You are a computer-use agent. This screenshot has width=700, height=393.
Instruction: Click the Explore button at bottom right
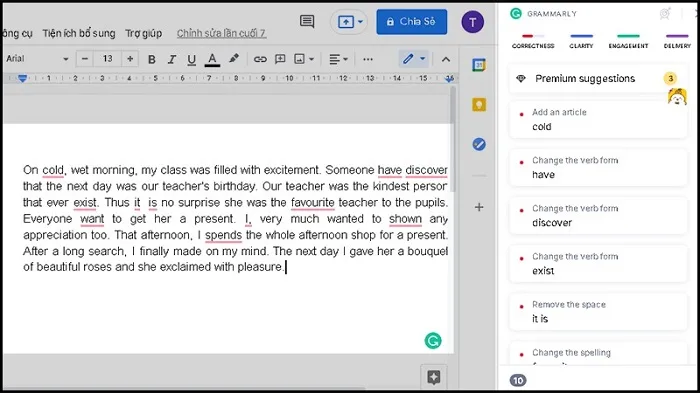(x=433, y=377)
